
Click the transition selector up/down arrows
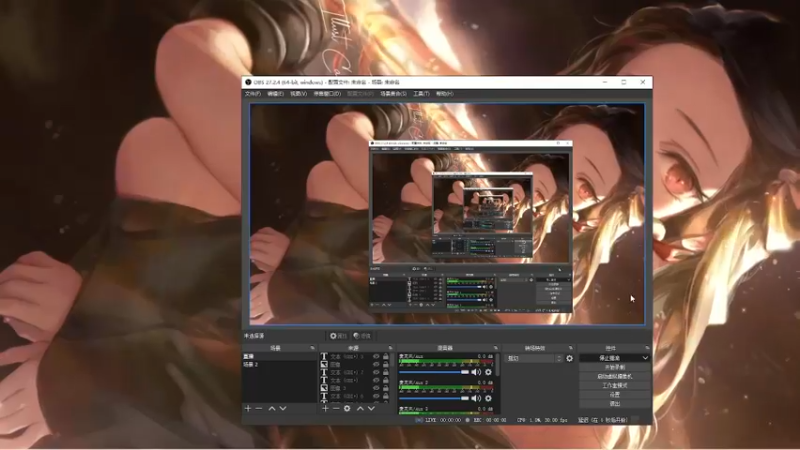559,358
